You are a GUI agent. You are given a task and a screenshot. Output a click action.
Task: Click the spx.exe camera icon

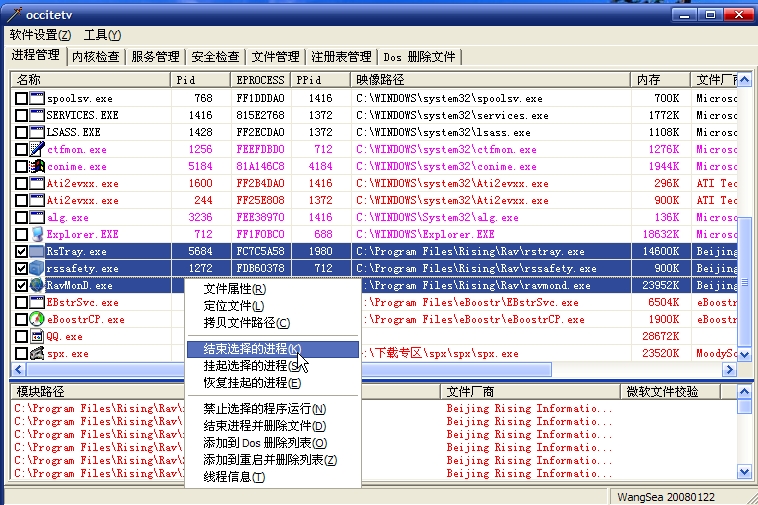(37, 353)
